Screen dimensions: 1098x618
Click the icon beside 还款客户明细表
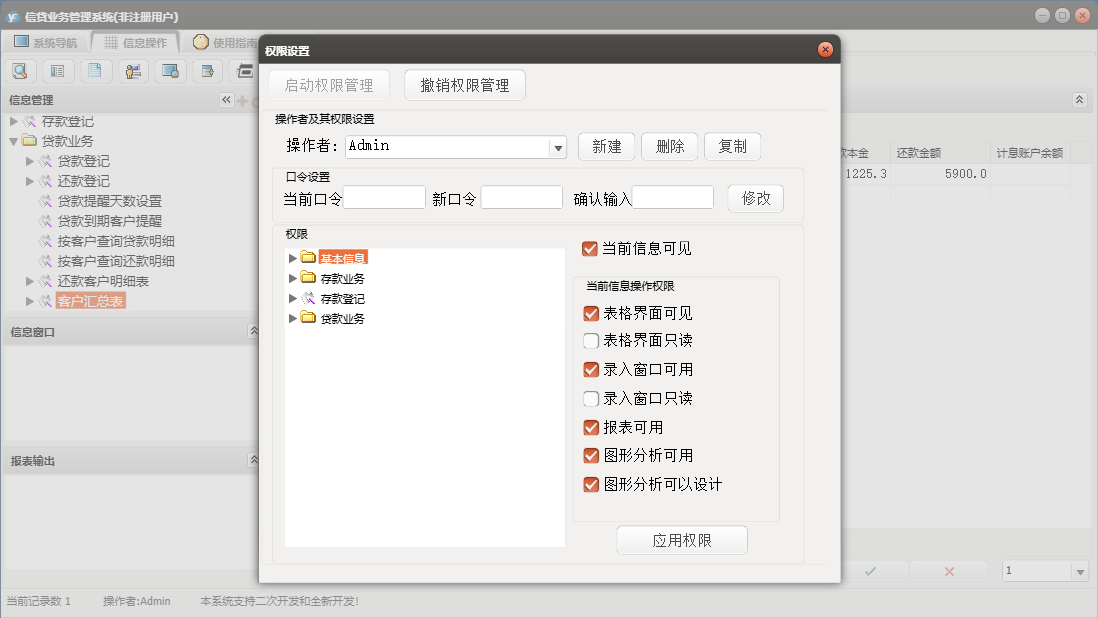(46, 281)
